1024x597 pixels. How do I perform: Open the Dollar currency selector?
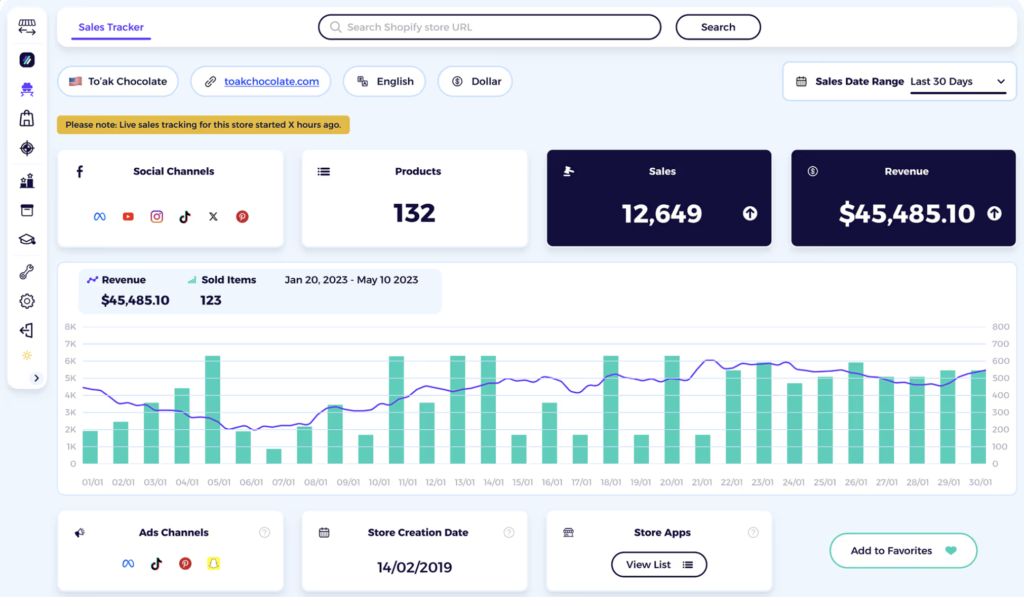(475, 81)
